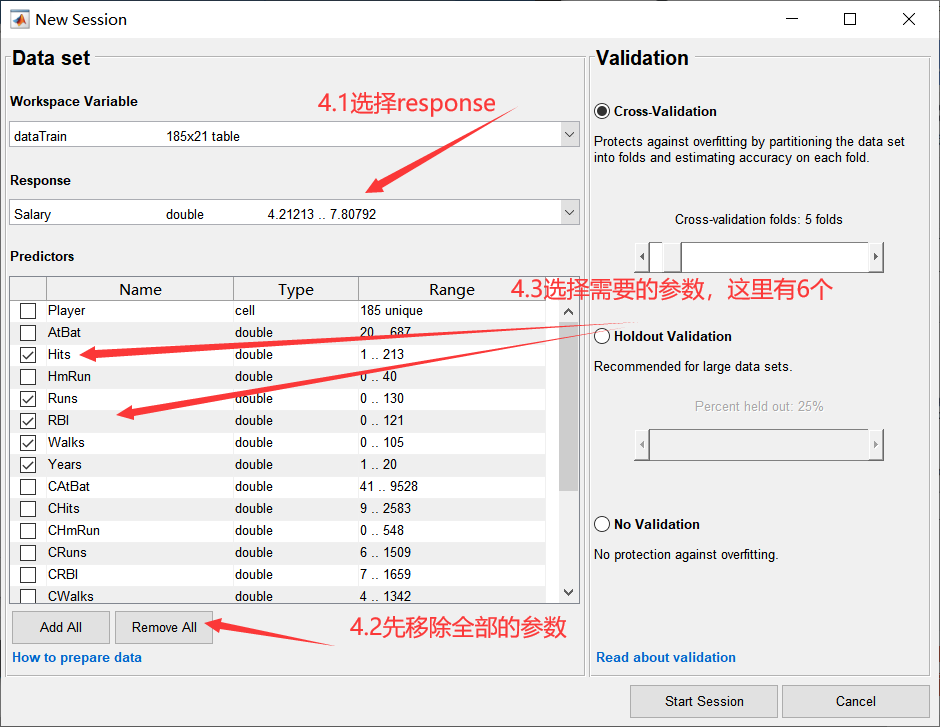Select Cross-Validation option

(601, 111)
